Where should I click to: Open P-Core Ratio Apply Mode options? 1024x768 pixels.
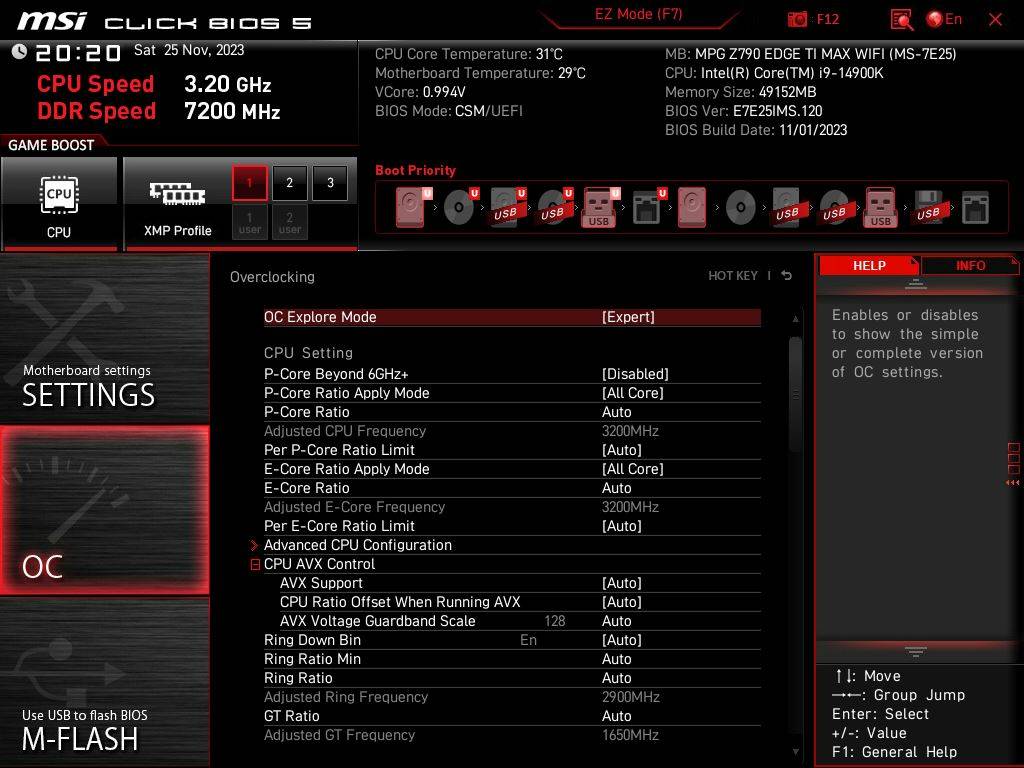512,392
